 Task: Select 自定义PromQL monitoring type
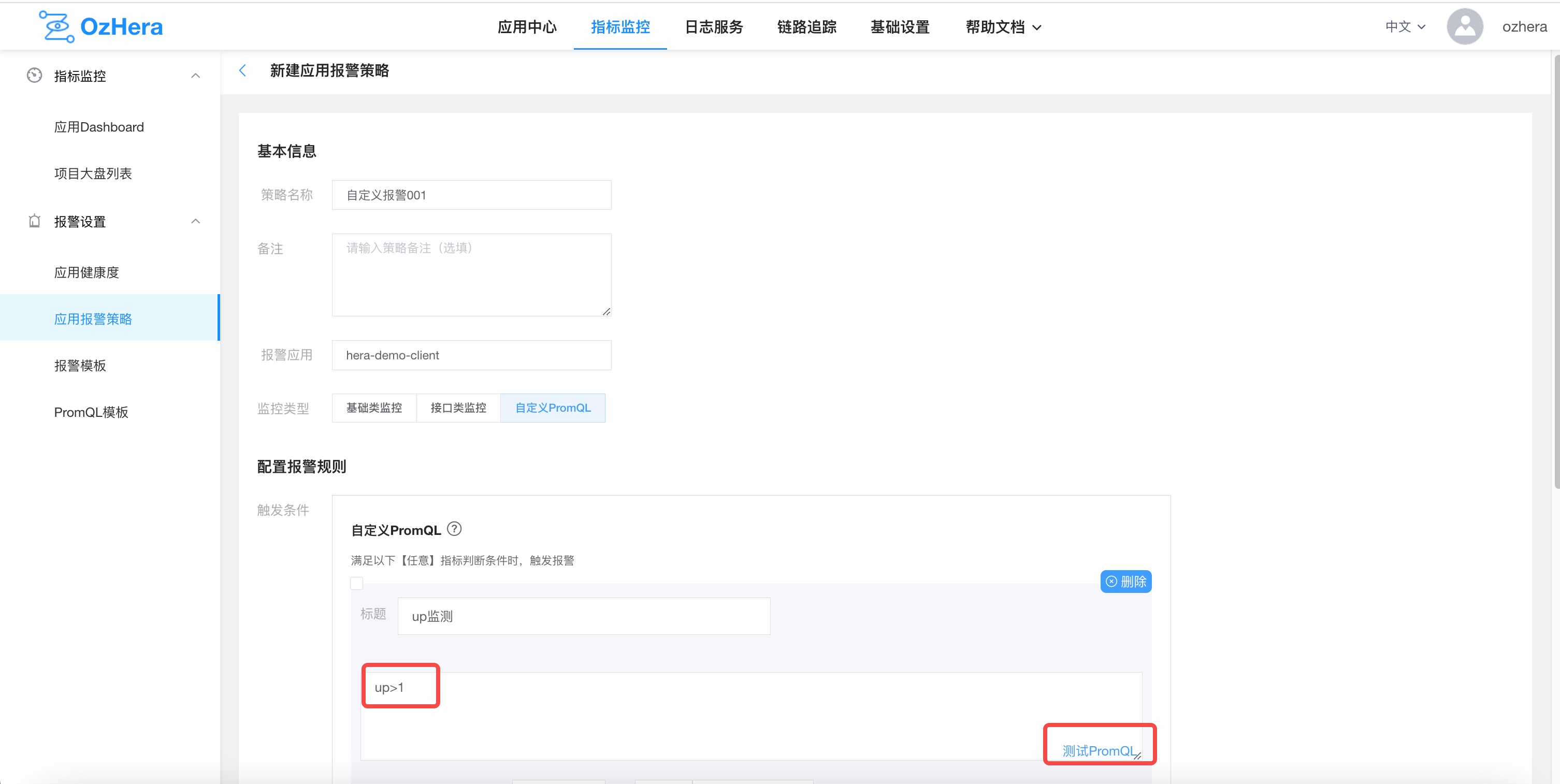pyautogui.click(x=553, y=408)
